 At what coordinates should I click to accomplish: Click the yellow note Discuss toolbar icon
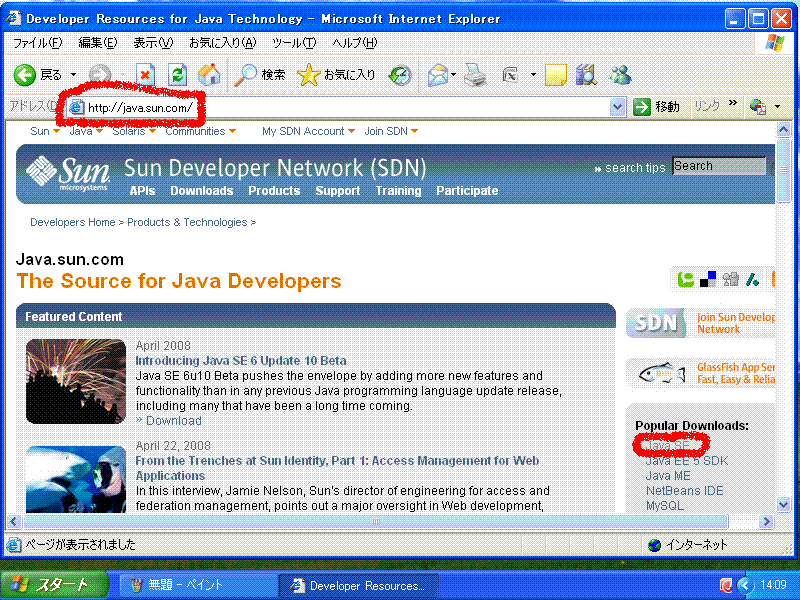(556, 76)
